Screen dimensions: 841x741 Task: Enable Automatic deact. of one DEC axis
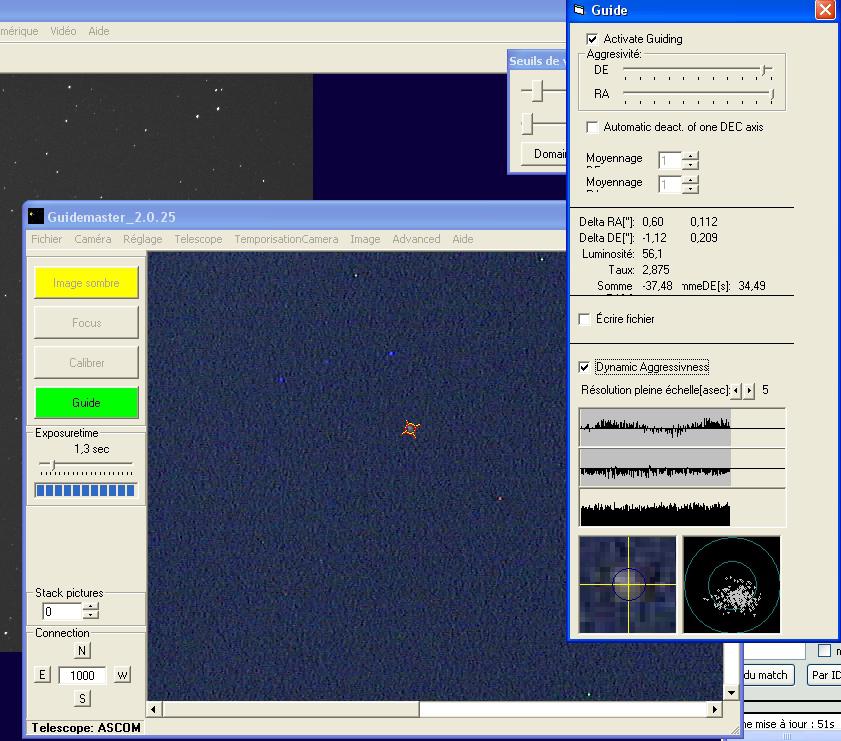pyautogui.click(x=592, y=127)
